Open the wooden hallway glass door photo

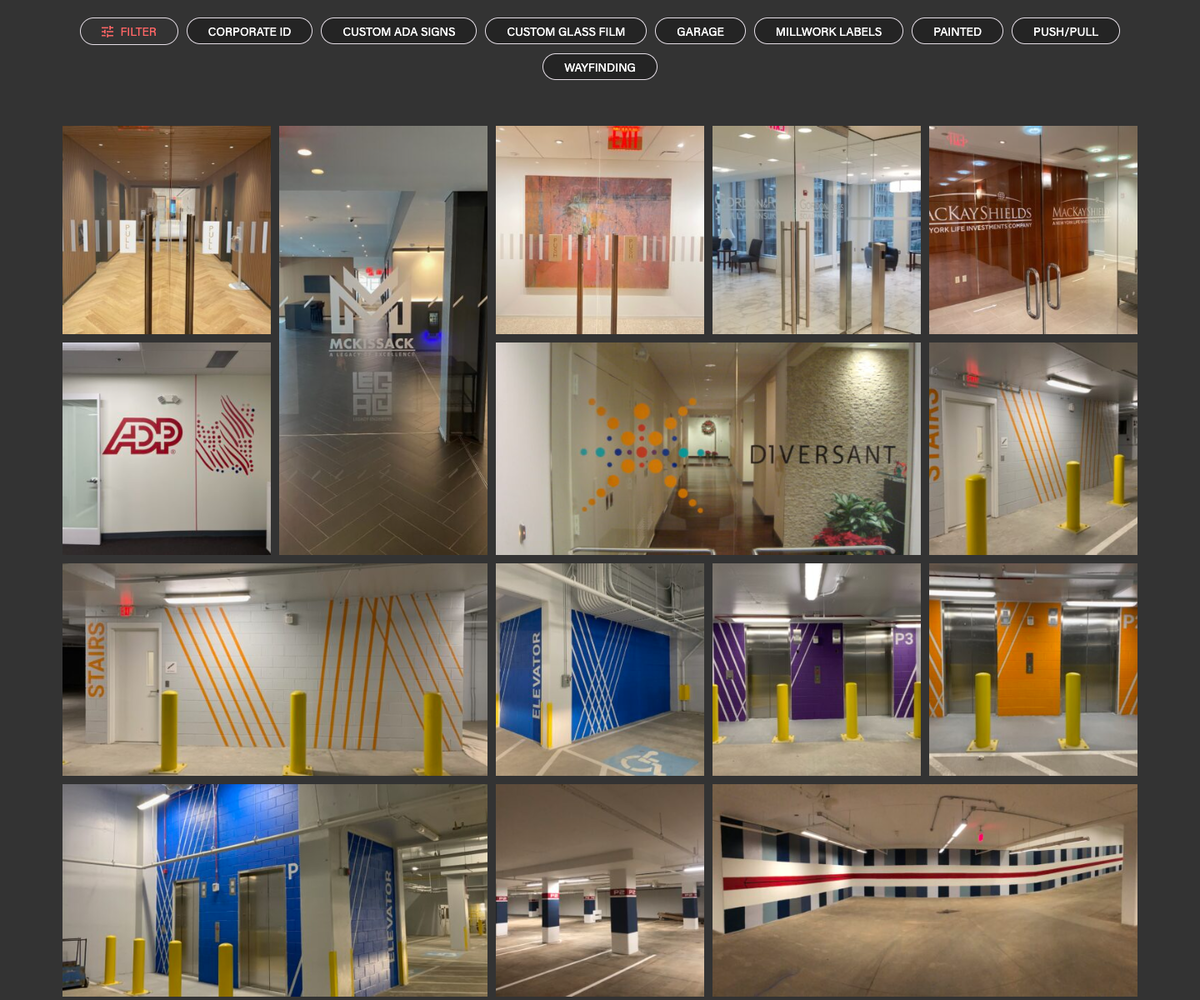[167, 230]
